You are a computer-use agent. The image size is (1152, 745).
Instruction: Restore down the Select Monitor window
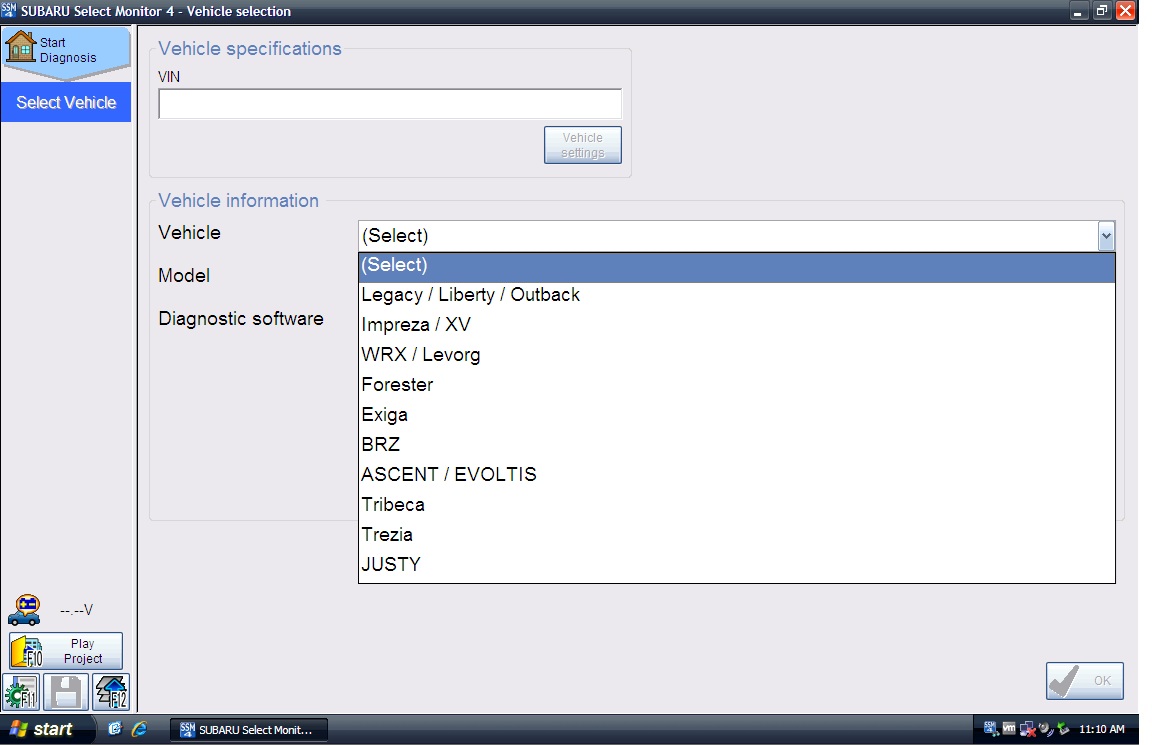(x=1101, y=11)
